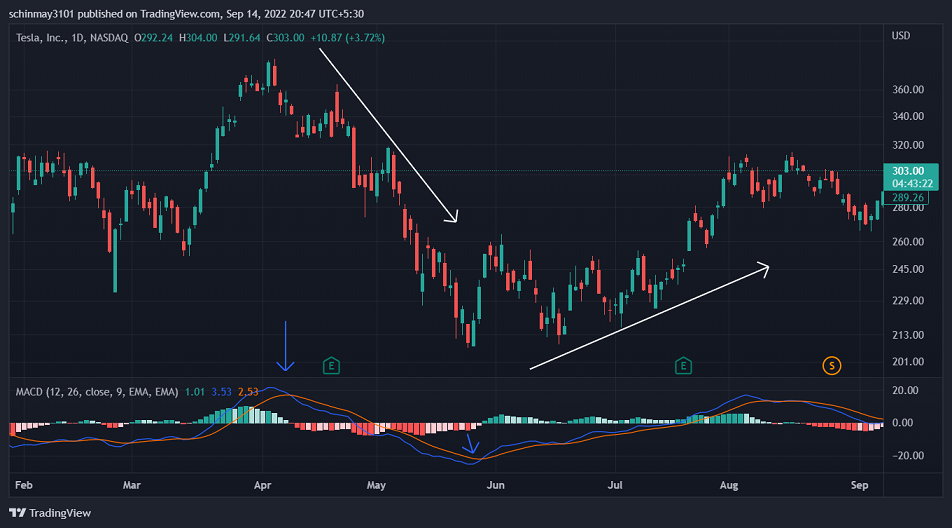Click the Jul time axis label

coord(615,486)
